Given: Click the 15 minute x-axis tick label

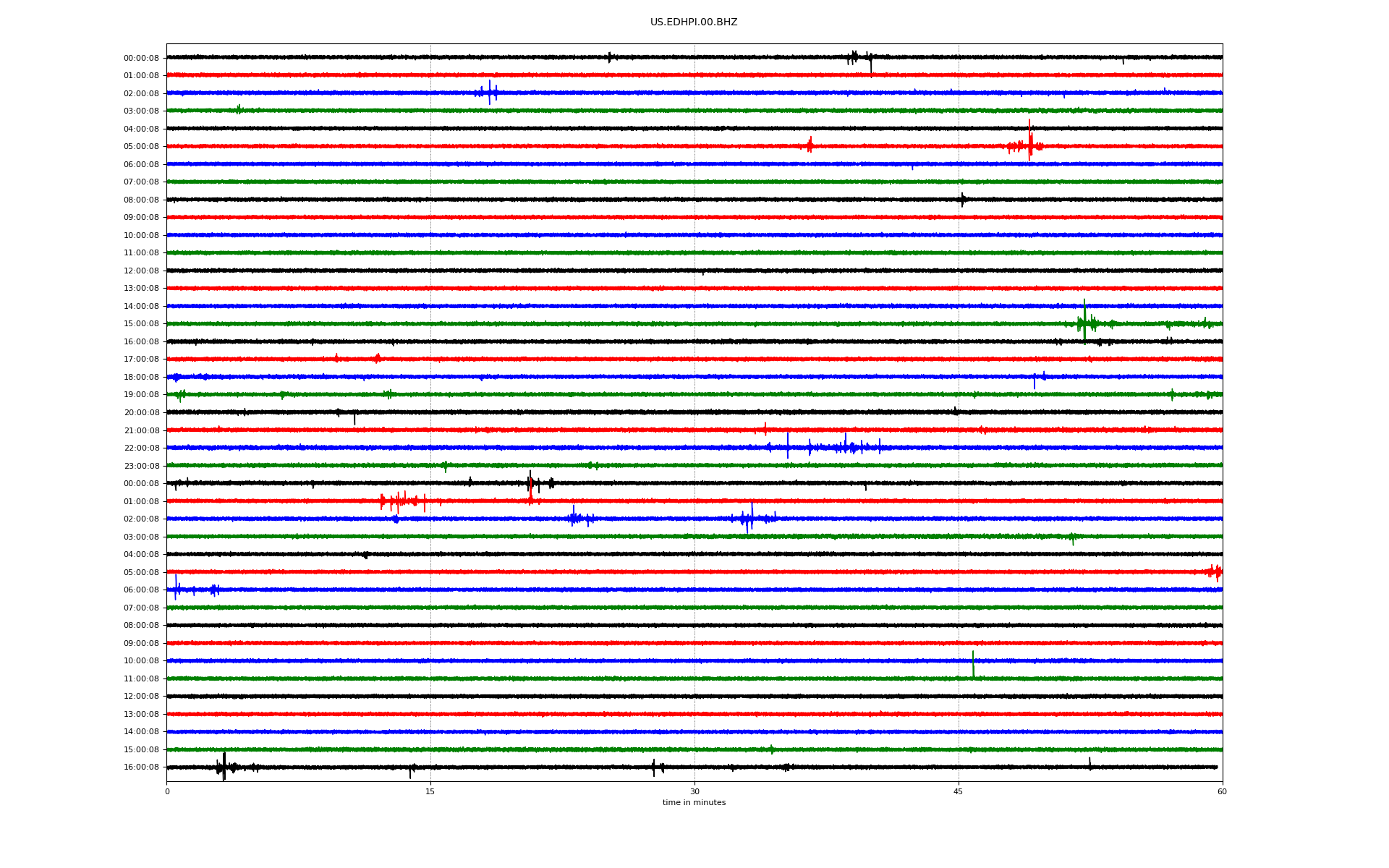Looking at the screenshot, I should [430, 791].
